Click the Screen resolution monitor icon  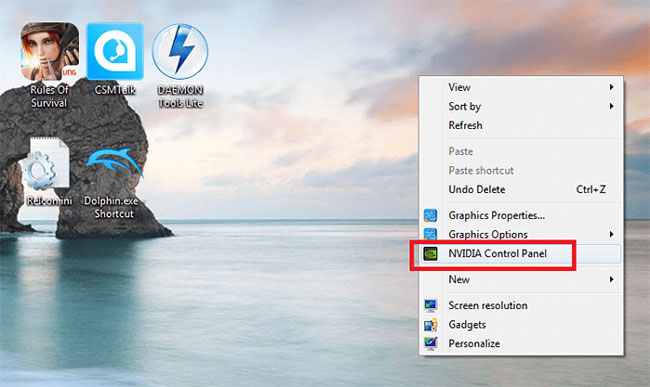tap(430, 306)
